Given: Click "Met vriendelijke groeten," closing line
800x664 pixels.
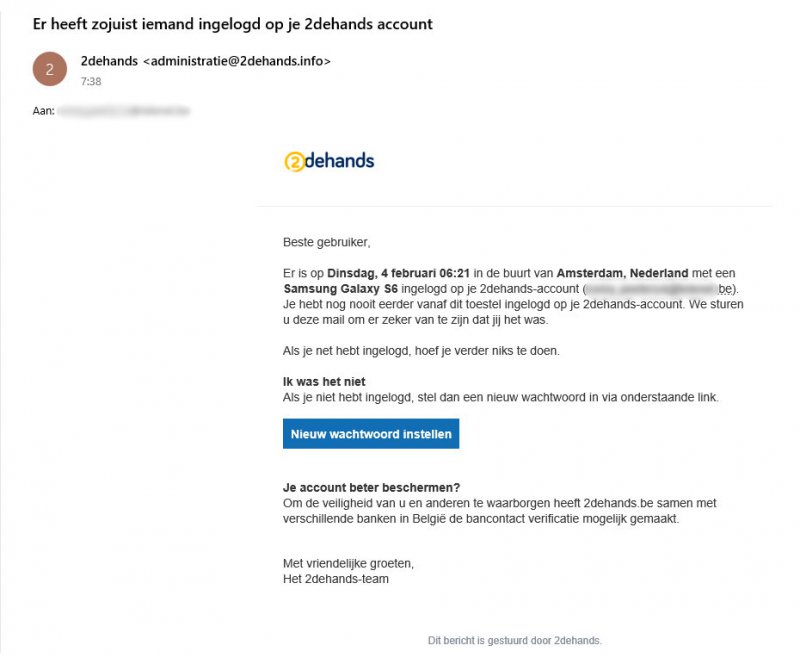Looking at the screenshot, I should click(x=348, y=564).
